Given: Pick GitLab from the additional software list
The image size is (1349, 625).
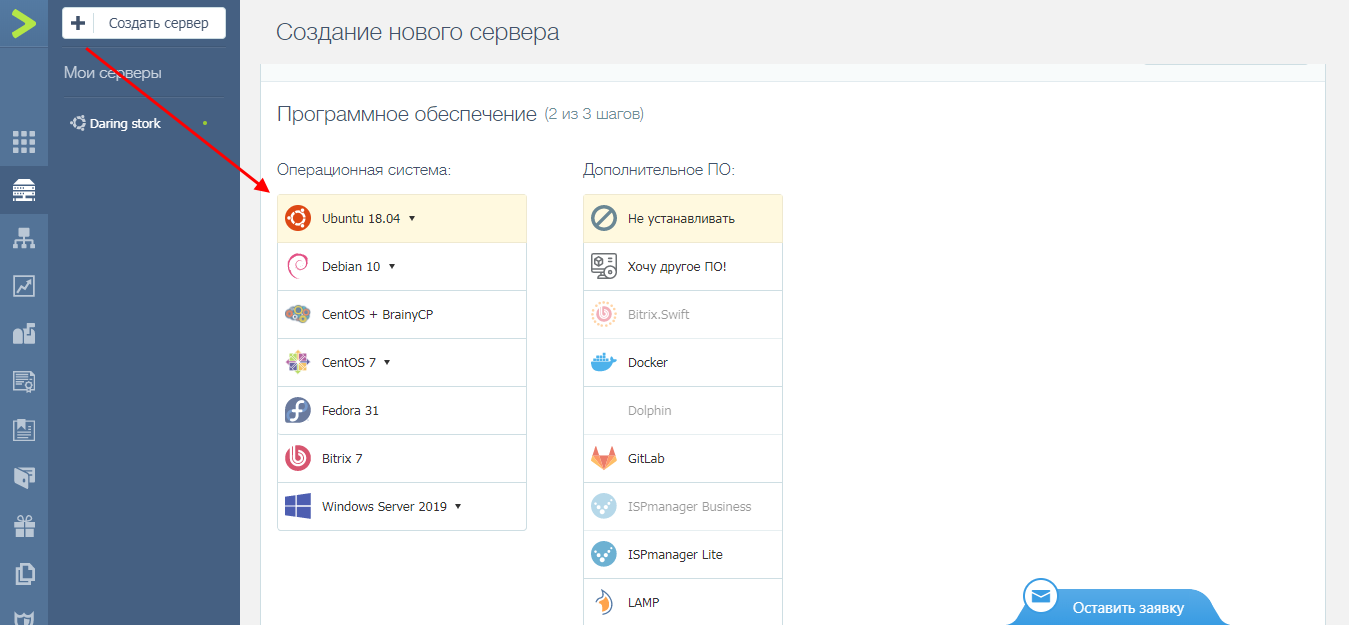Looking at the screenshot, I should tap(646, 459).
